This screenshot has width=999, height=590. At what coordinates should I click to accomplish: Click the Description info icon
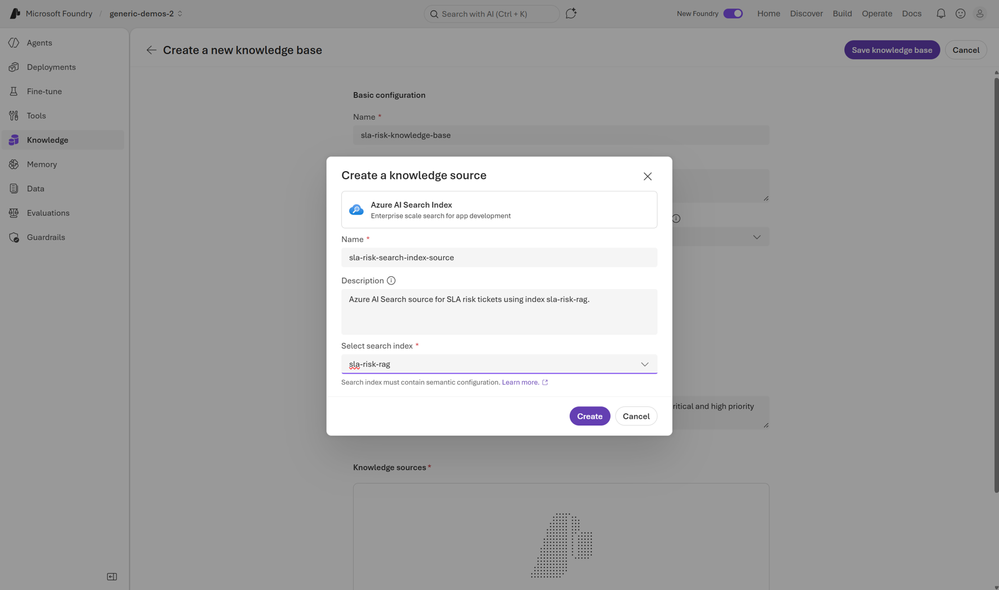391,280
